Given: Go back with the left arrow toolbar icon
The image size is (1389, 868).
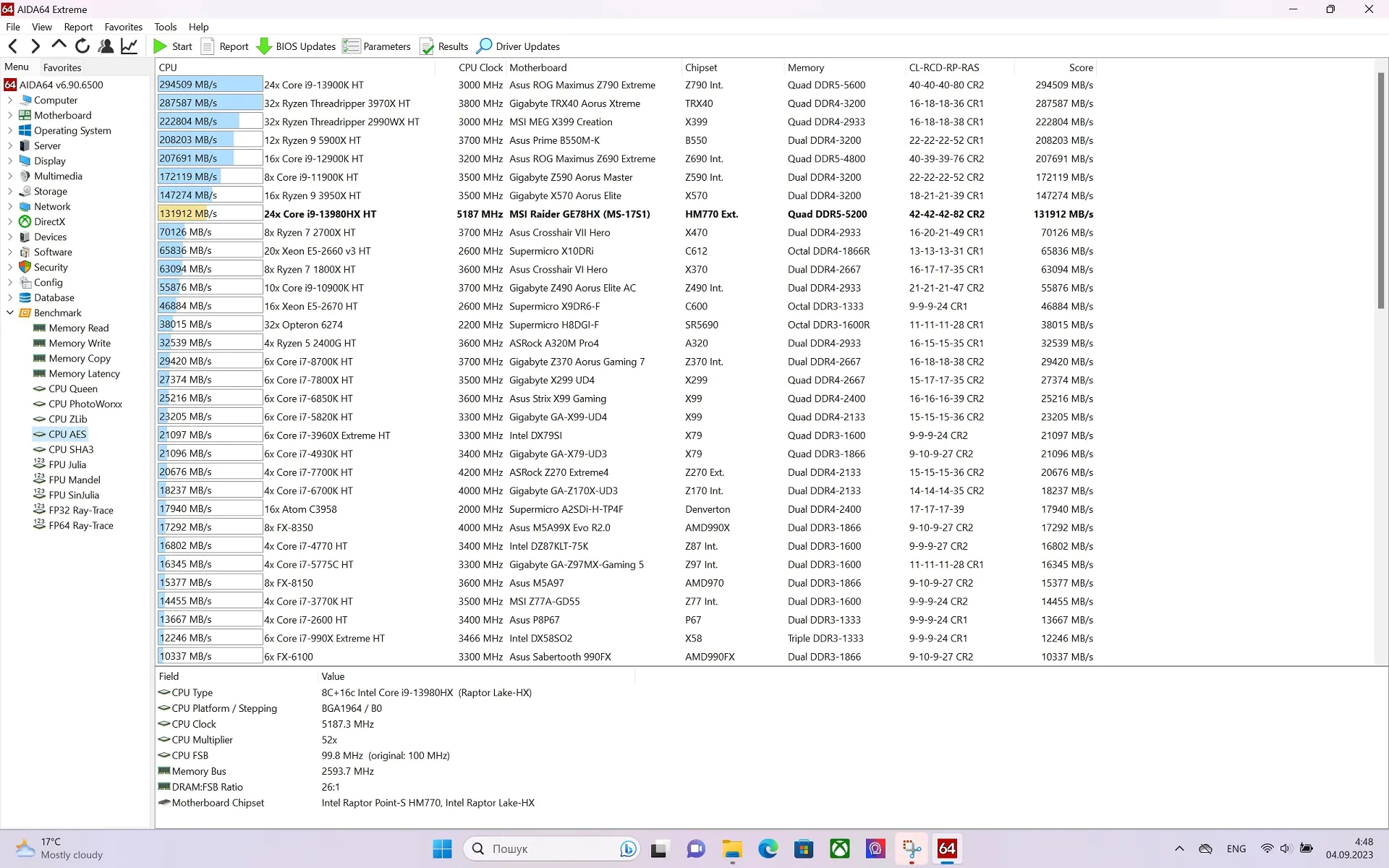Looking at the screenshot, I should (x=13, y=46).
